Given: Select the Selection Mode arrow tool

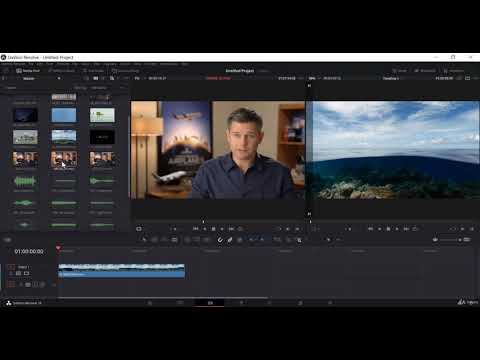Looking at the screenshot, I should [x=144, y=239].
